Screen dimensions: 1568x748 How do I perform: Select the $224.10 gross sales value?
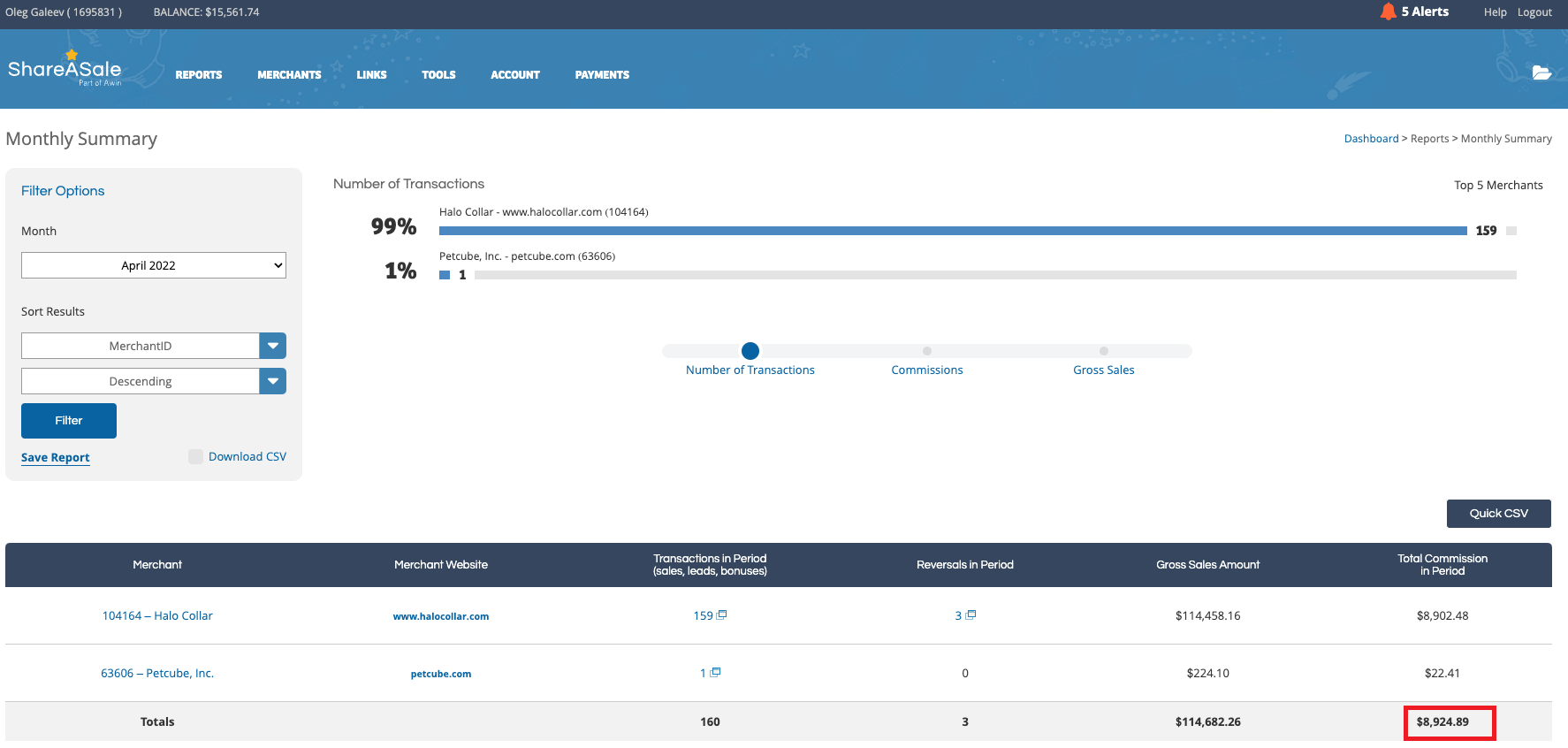click(x=1208, y=673)
